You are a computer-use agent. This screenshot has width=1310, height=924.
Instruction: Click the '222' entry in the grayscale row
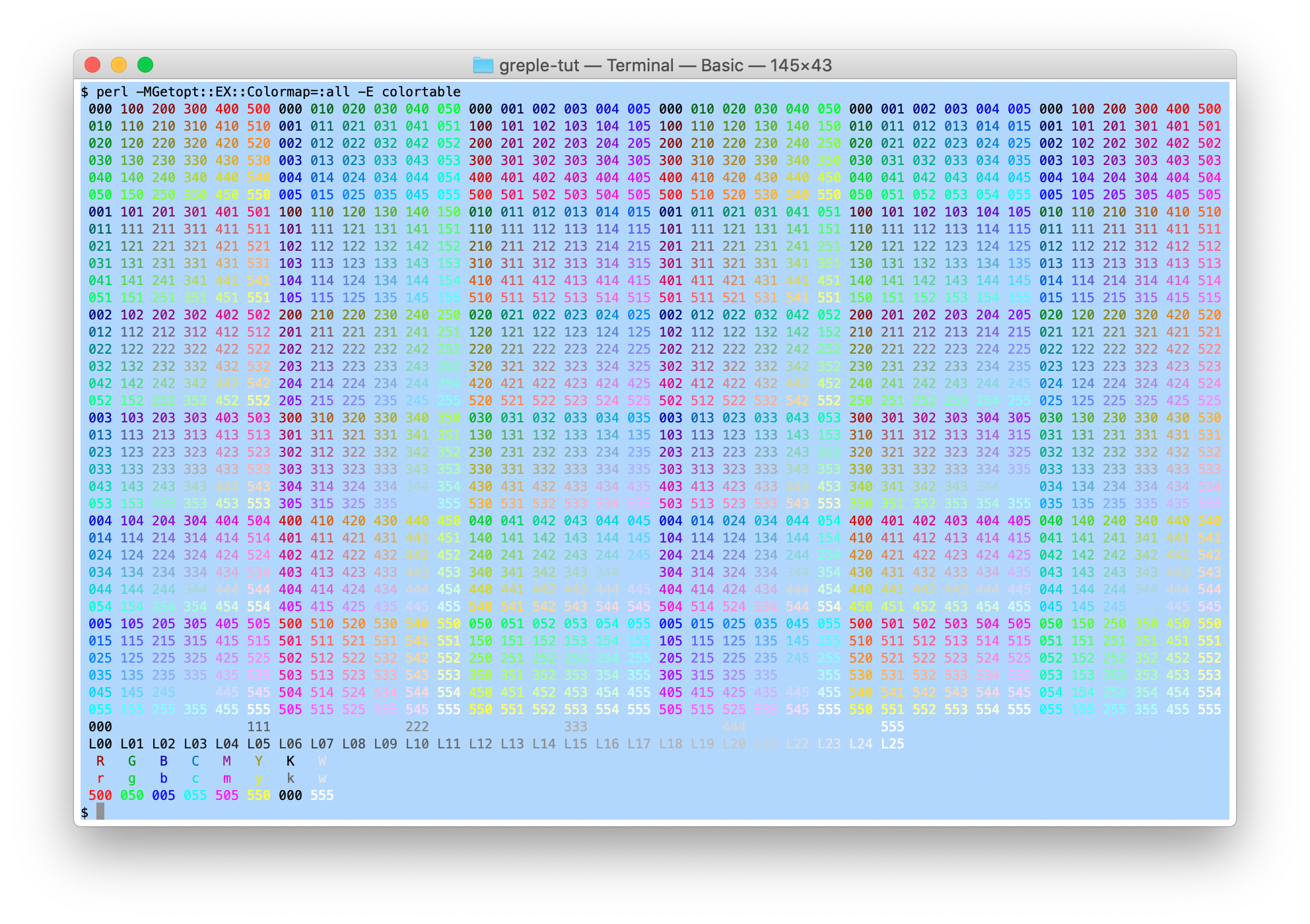[x=417, y=727]
